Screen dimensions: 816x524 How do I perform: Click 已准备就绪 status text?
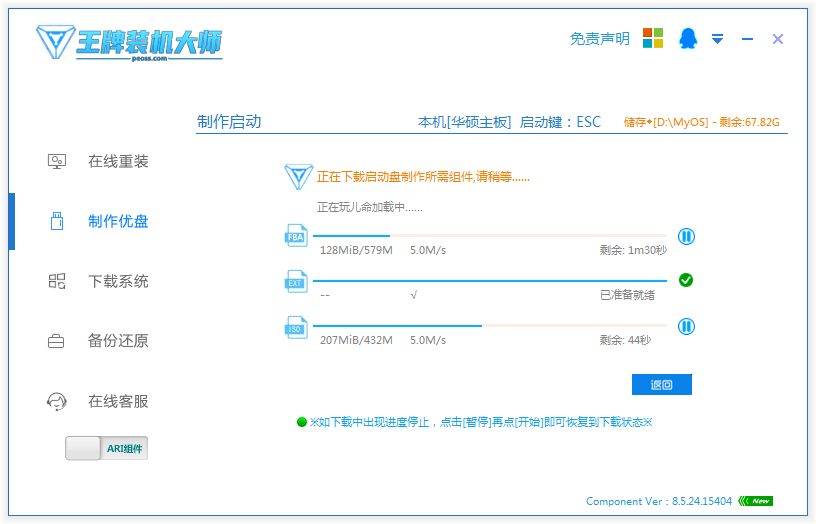627,295
